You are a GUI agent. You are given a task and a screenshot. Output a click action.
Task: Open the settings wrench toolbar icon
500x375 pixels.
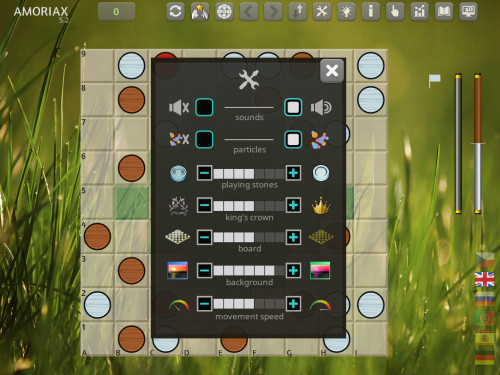322,12
